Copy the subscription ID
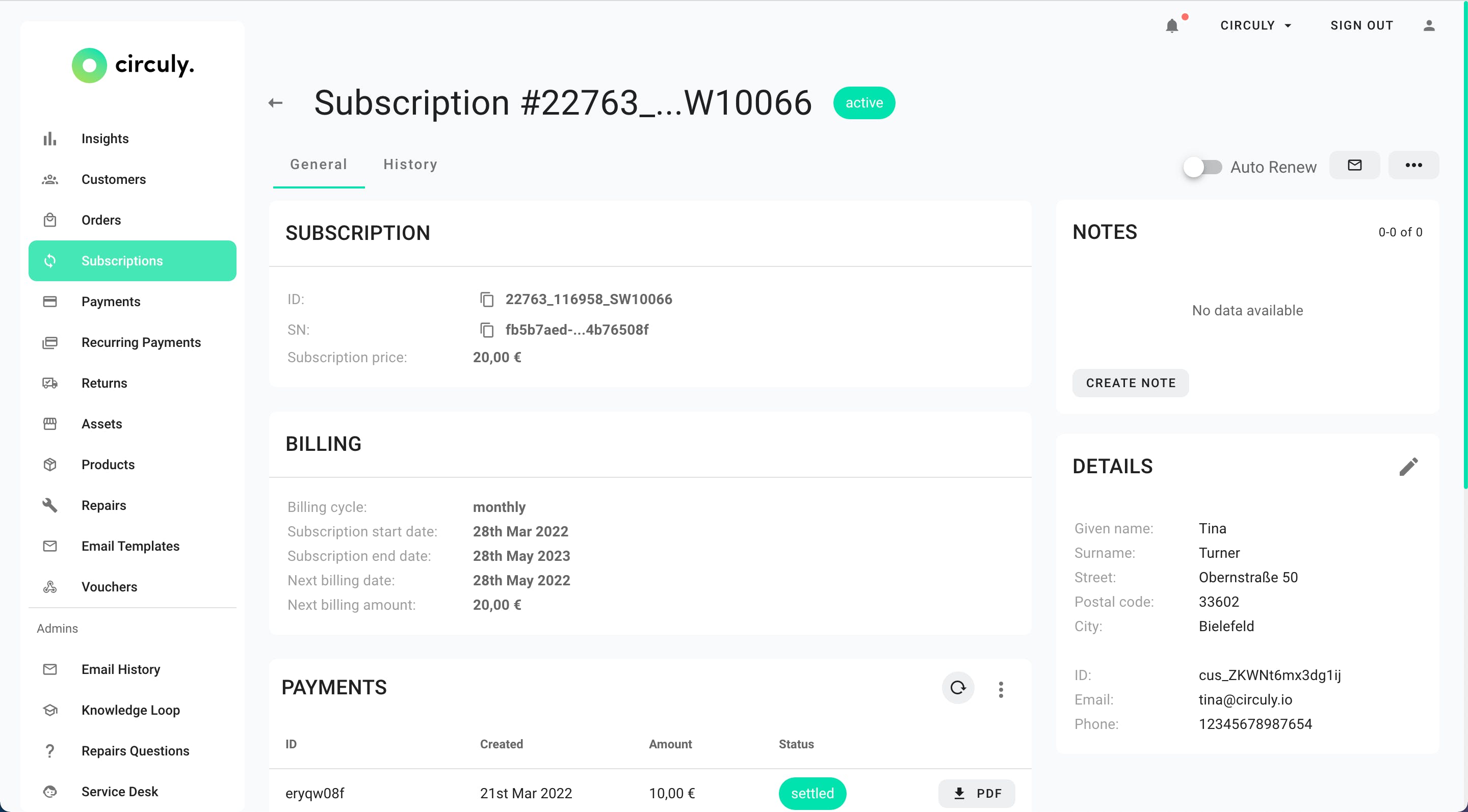This screenshot has width=1468, height=812. click(487, 300)
